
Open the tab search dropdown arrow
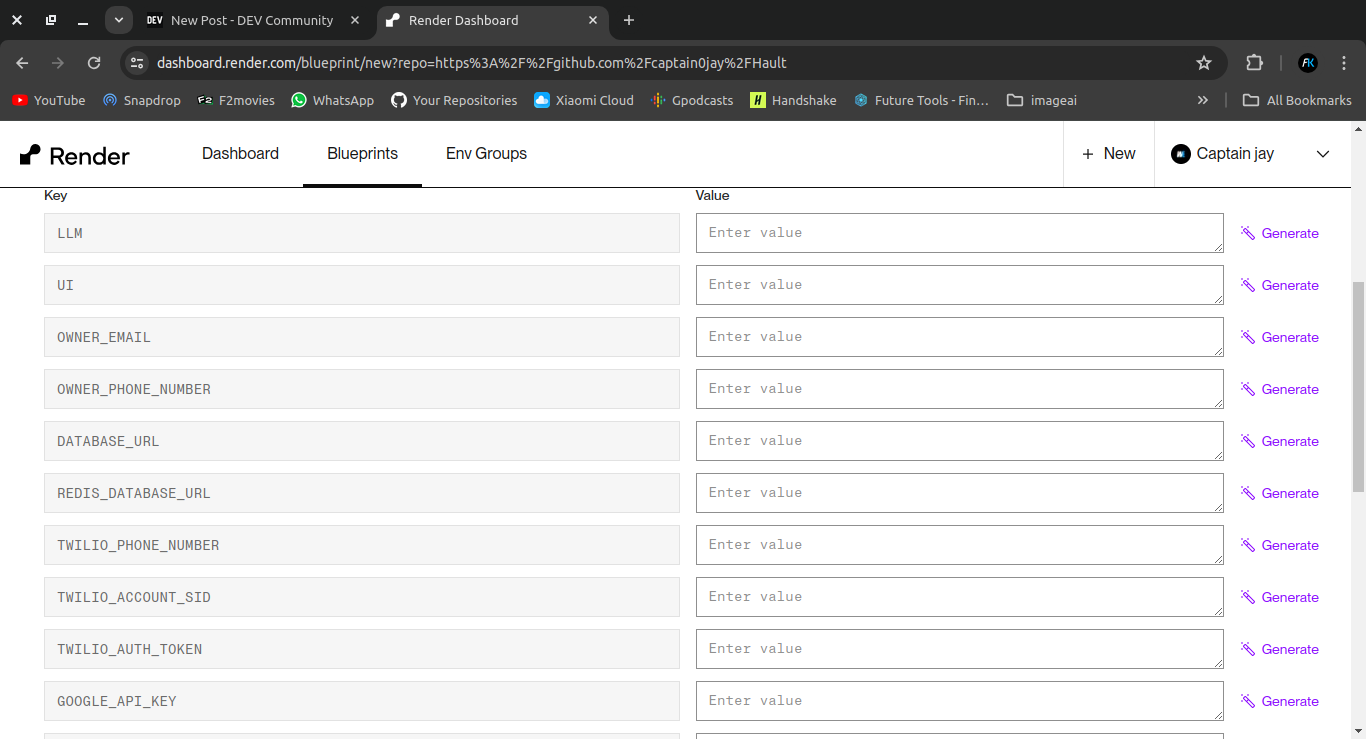click(119, 20)
